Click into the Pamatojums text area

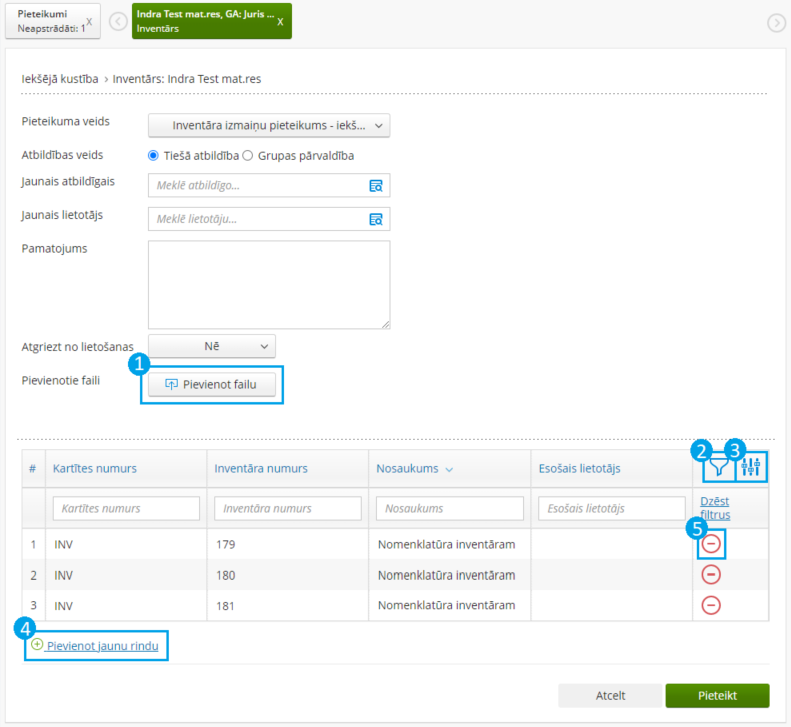click(x=269, y=285)
